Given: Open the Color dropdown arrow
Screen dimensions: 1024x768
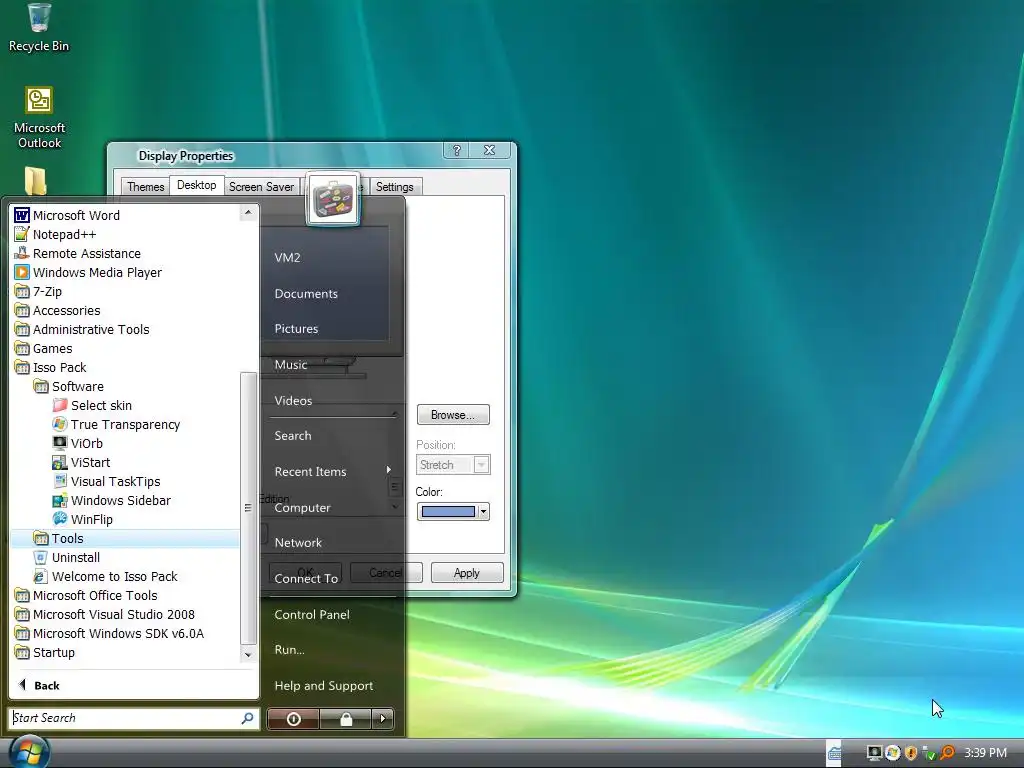Looking at the screenshot, I should (x=483, y=511).
